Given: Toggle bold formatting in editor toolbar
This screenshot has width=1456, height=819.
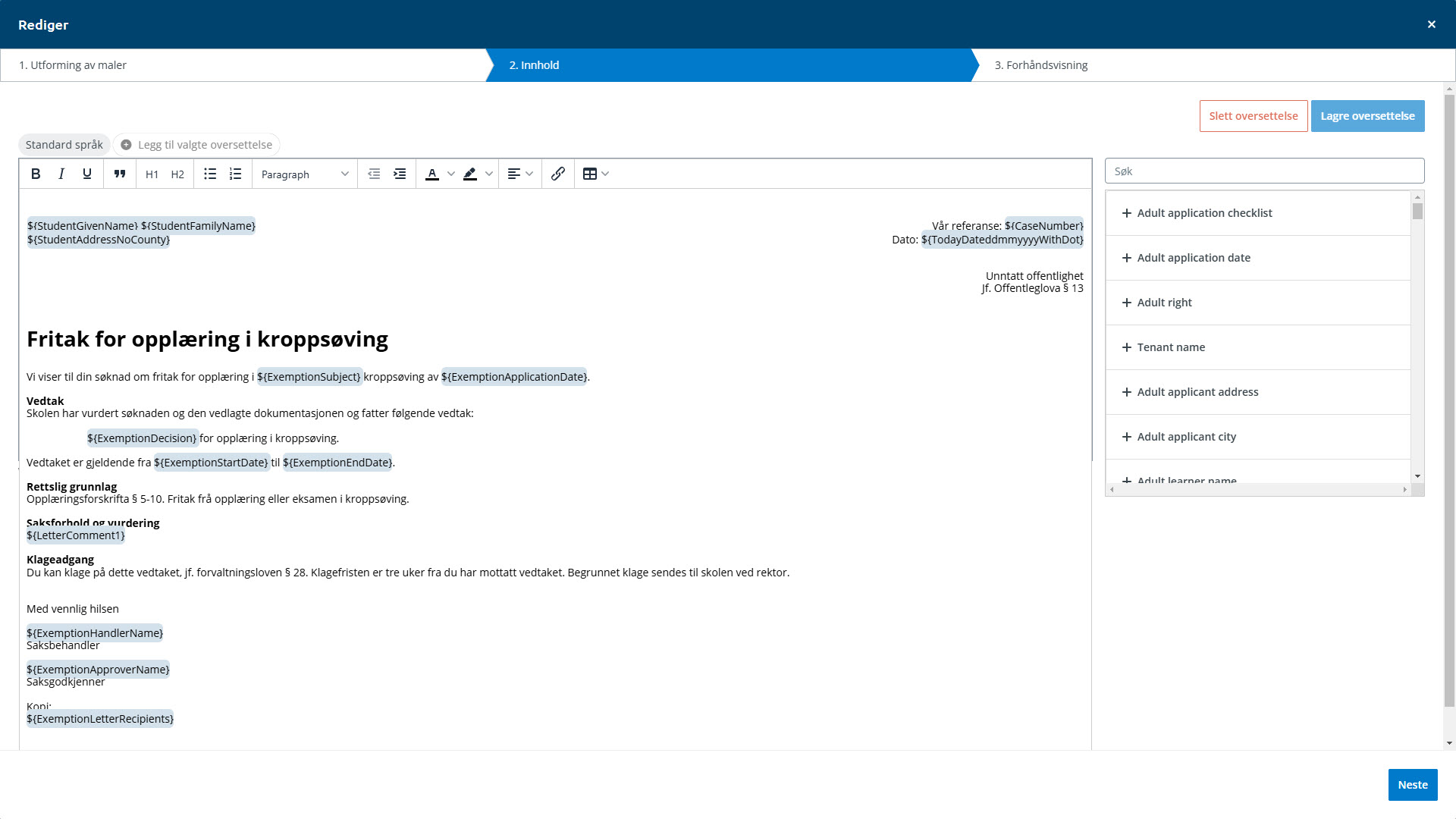Looking at the screenshot, I should point(36,174).
